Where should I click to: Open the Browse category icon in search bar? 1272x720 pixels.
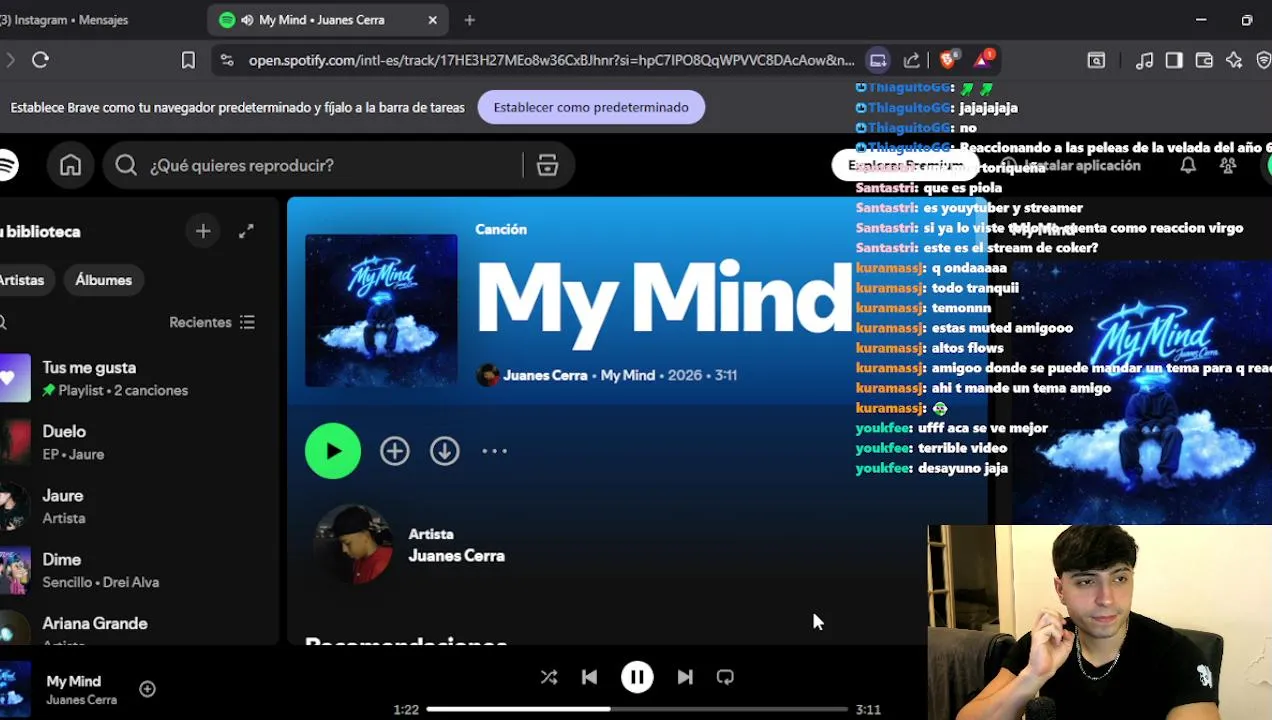coord(547,166)
